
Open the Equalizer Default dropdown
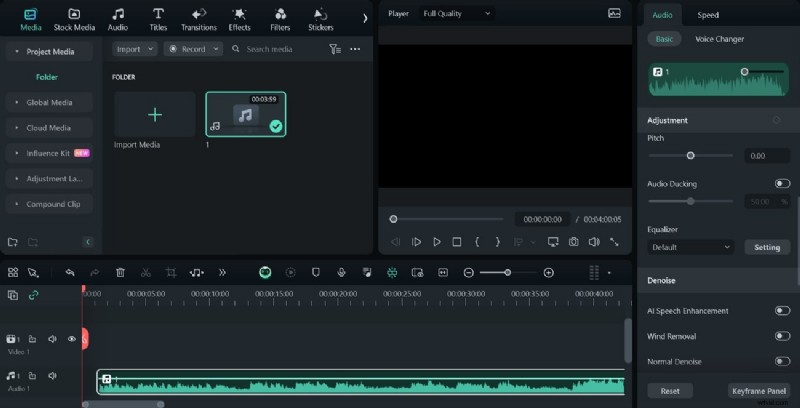click(x=691, y=247)
